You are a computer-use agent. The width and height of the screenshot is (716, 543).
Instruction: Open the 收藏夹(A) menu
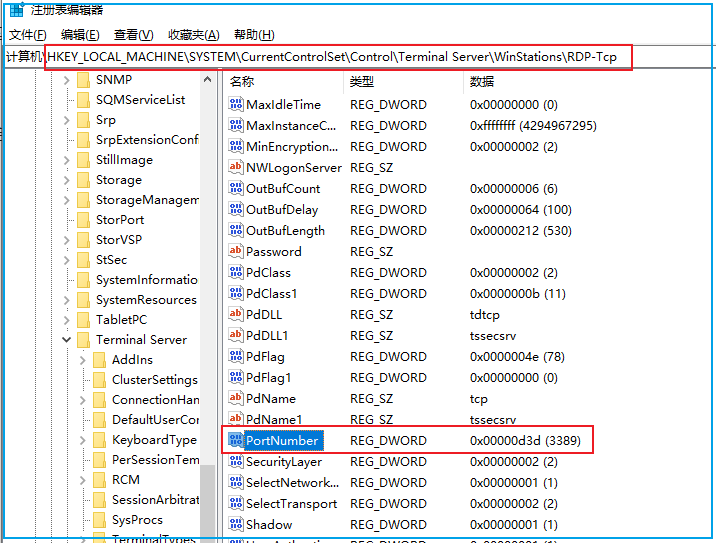194,35
